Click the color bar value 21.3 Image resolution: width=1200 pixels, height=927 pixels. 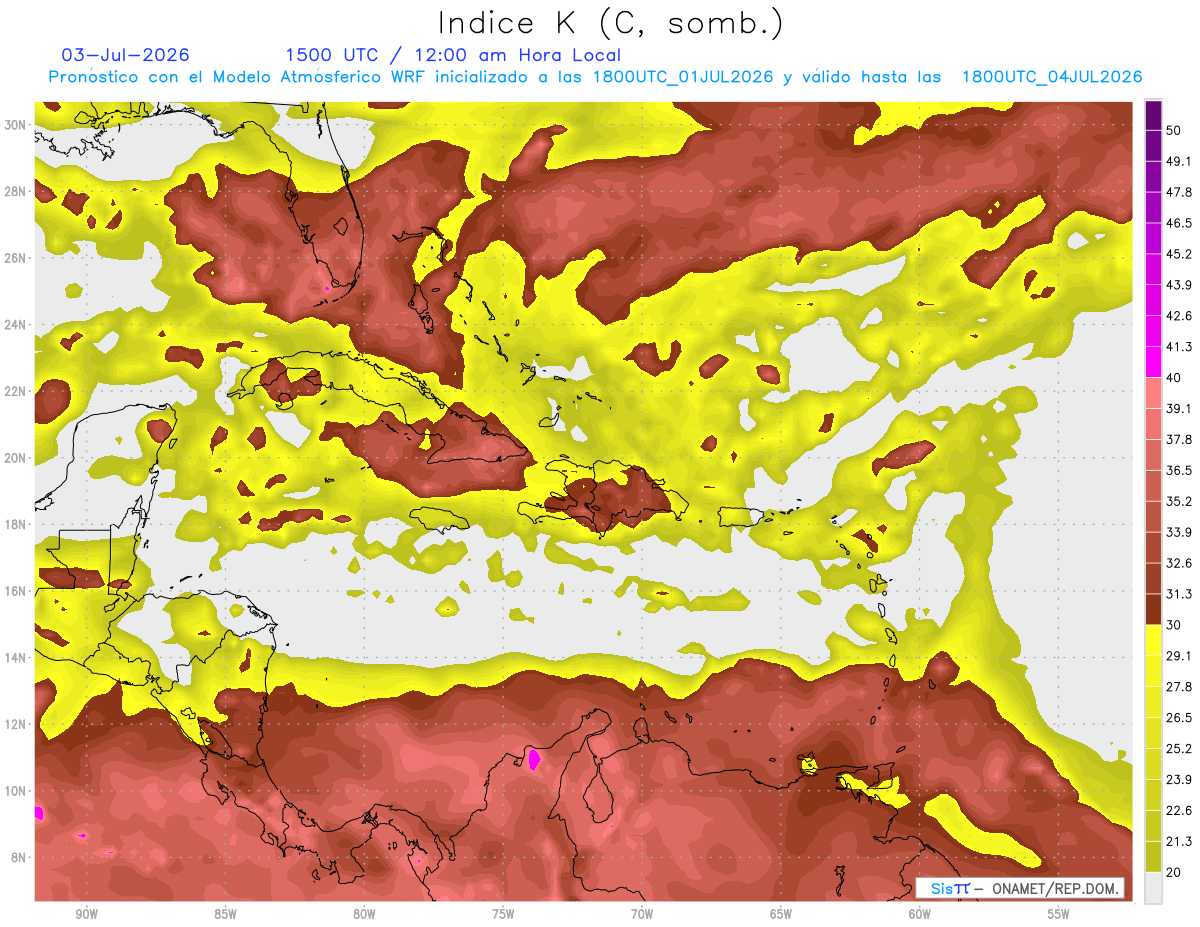1179,841
